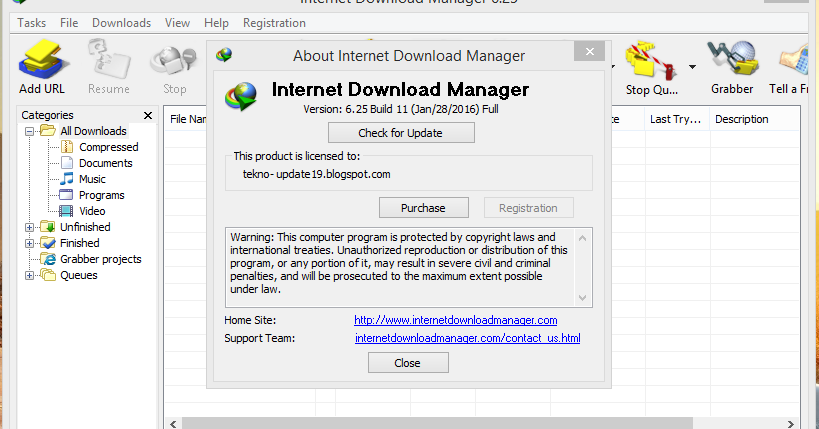Open the Registration menu

(x=274, y=23)
